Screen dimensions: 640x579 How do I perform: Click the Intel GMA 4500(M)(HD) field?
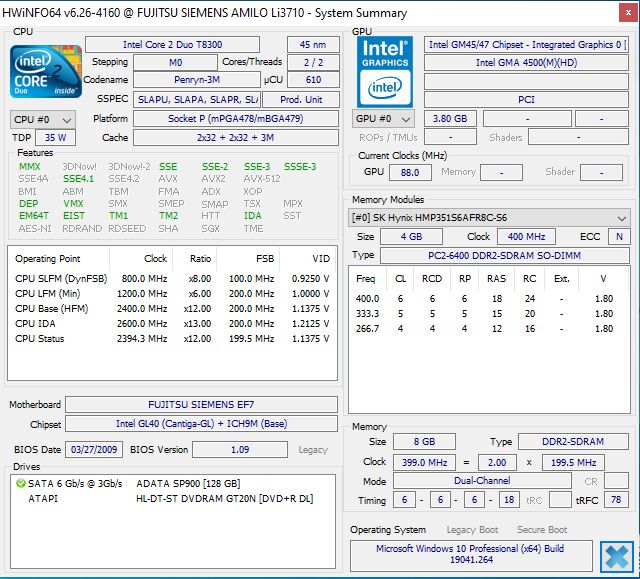(526, 62)
